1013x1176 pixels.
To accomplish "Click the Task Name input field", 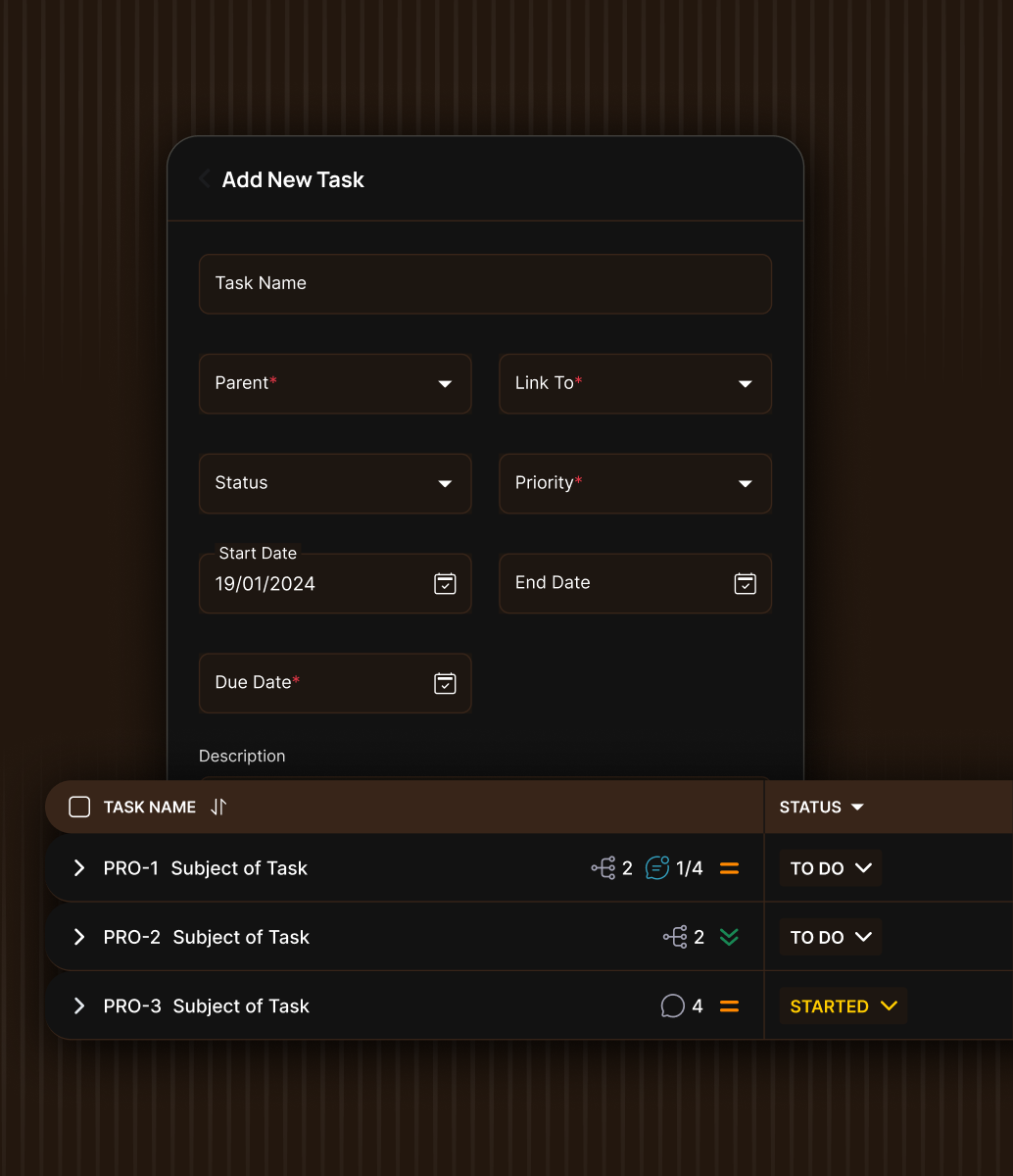I will (485, 284).
